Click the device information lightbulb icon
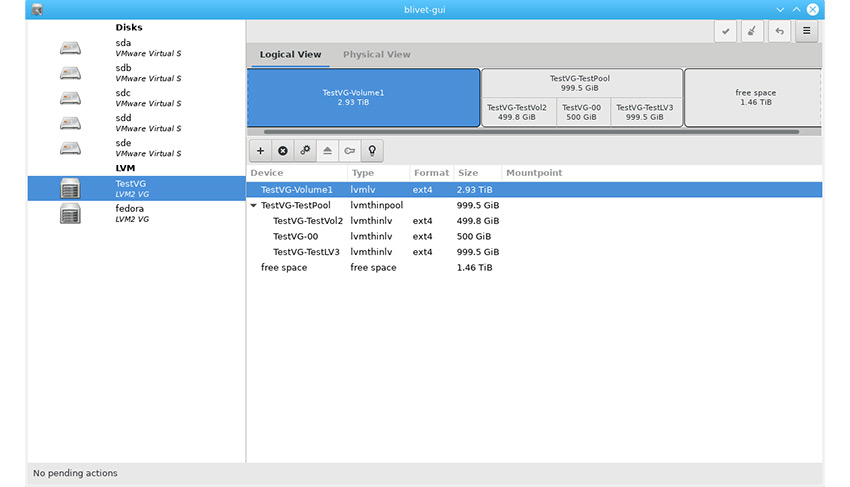The image size is (850, 487). pyautogui.click(x=372, y=151)
